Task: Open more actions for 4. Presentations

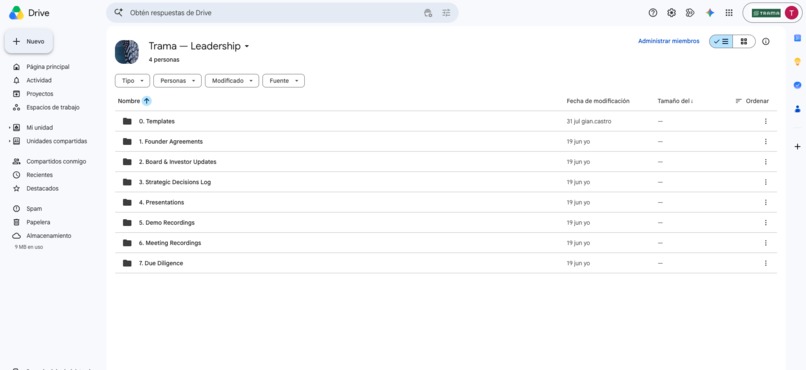Action: point(765,202)
